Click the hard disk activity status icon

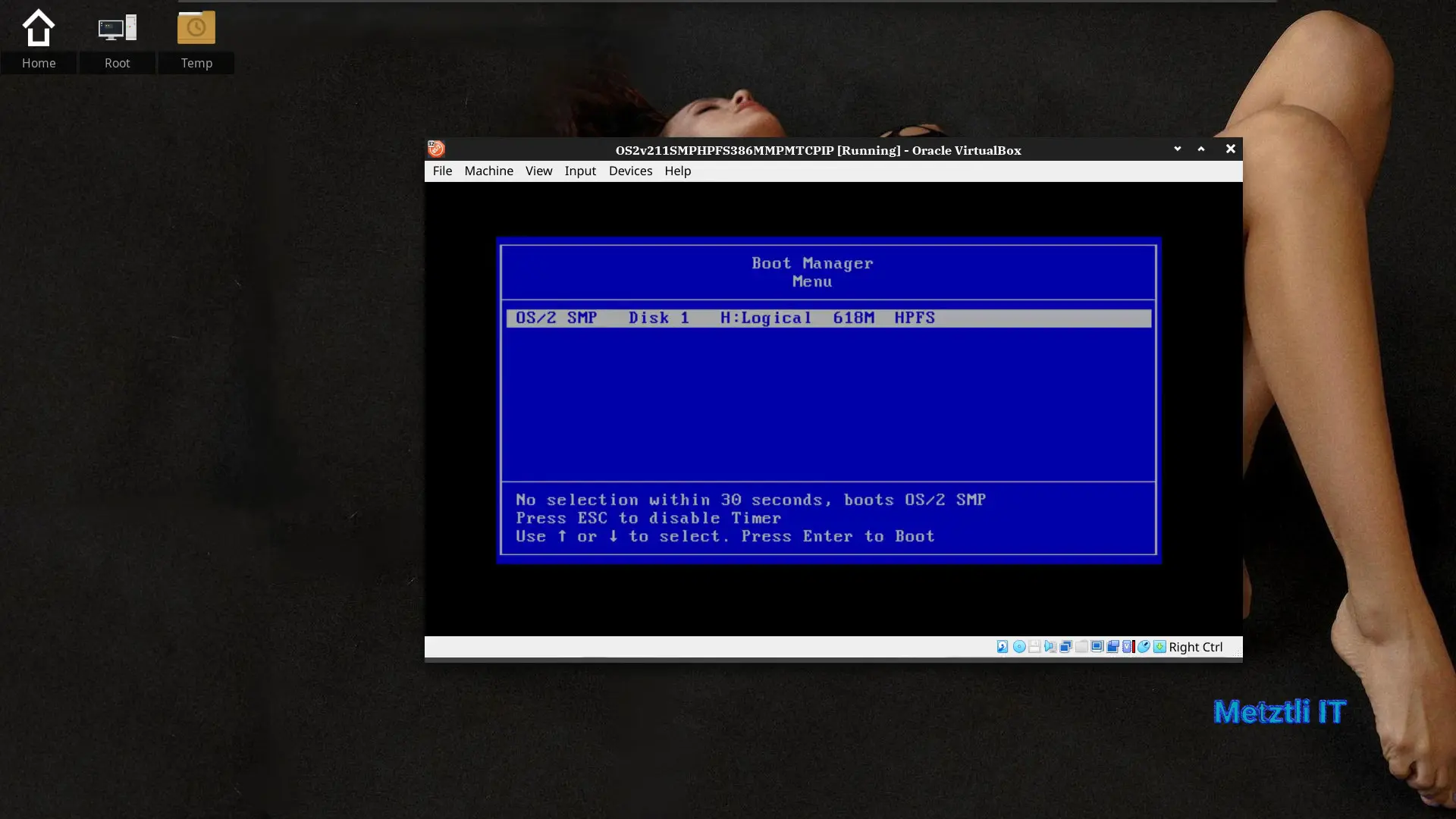(1003, 647)
